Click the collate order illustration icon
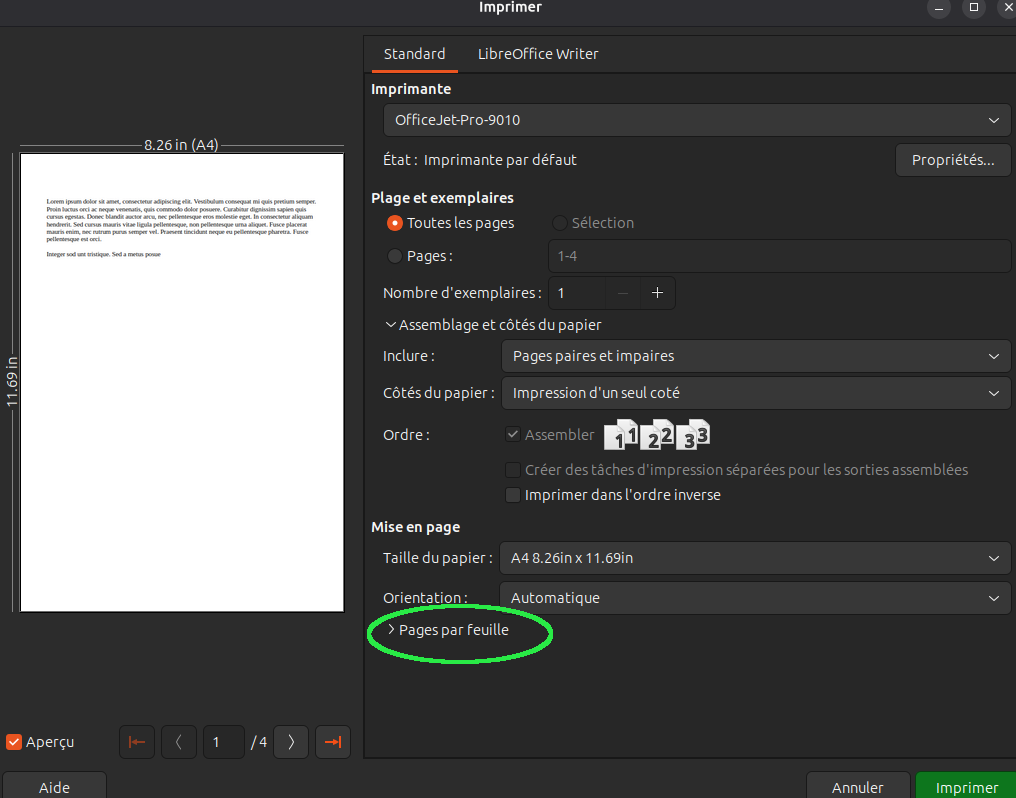 point(657,435)
